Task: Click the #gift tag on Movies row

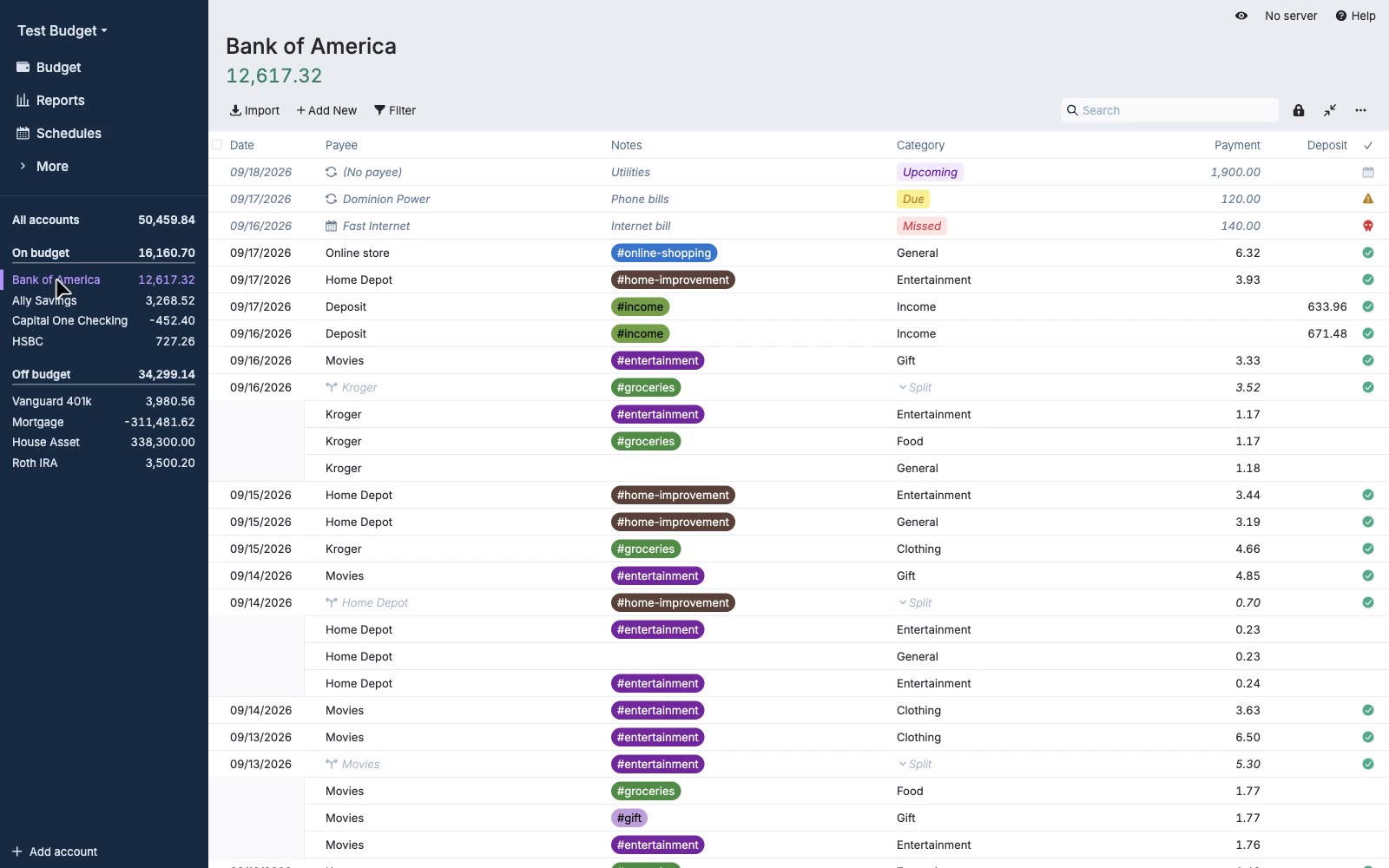Action: click(x=629, y=818)
